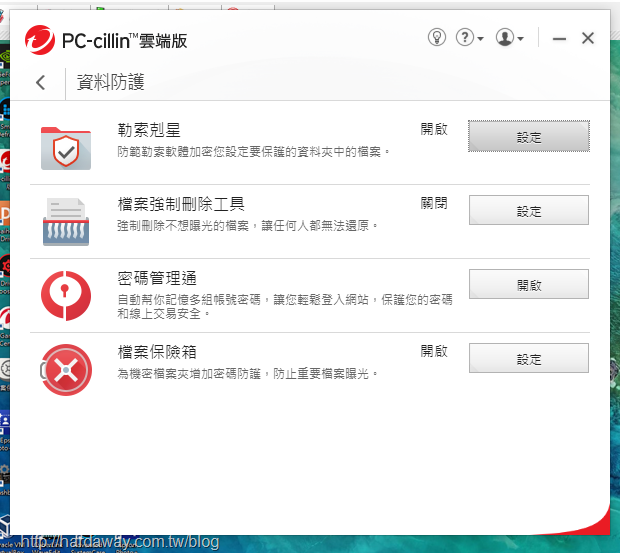Open 設定 for 檔案保險箱
This screenshot has height=553, width=620.
tap(529, 358)
